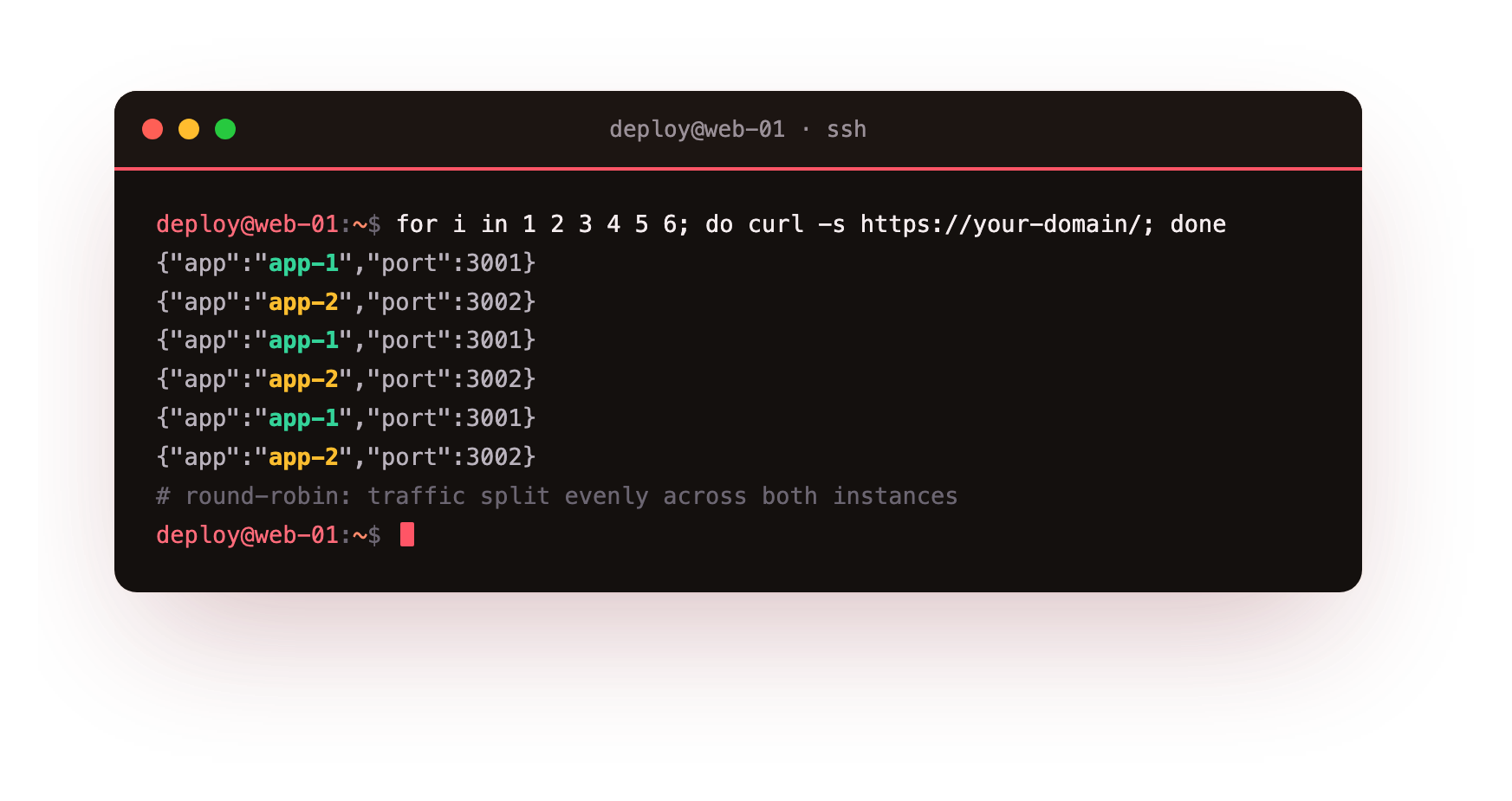Image resolution: width=1512 pixels, height=801 pixels.
Task: Click the second yellow app-2 output value
Action: (x=303, y=379)
